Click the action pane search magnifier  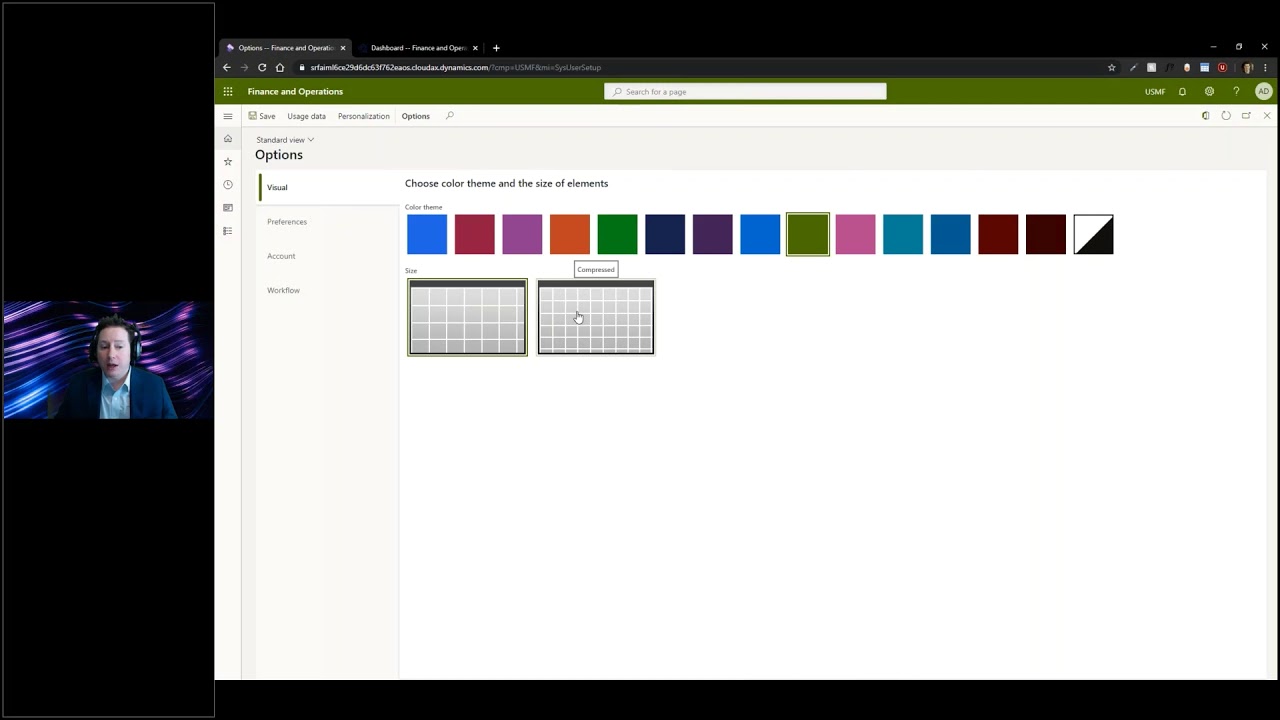(449, 116)
